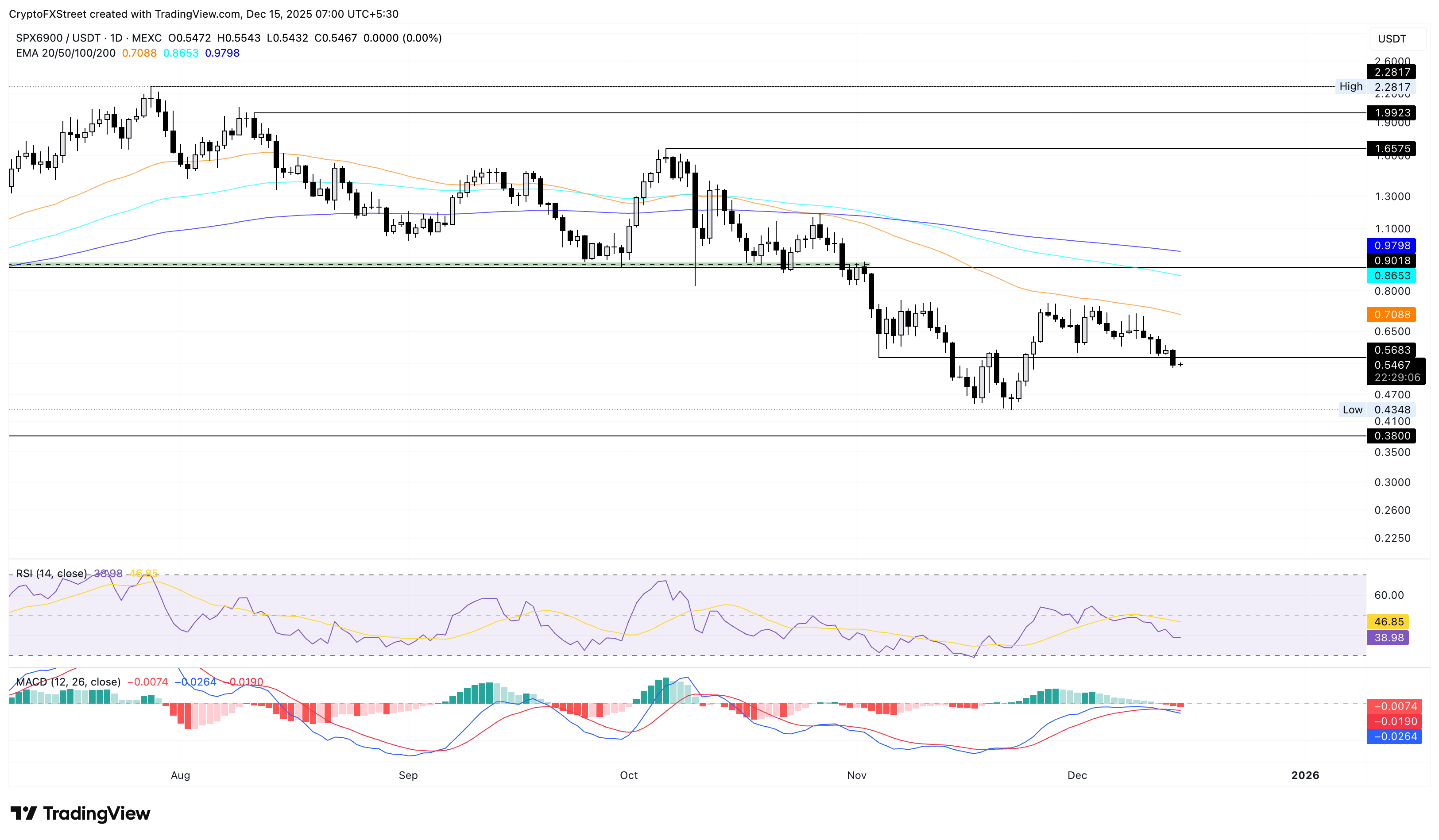Click the TradingView logo
This screenshot has height=840, width=1439.
click(x=80, y=814)
